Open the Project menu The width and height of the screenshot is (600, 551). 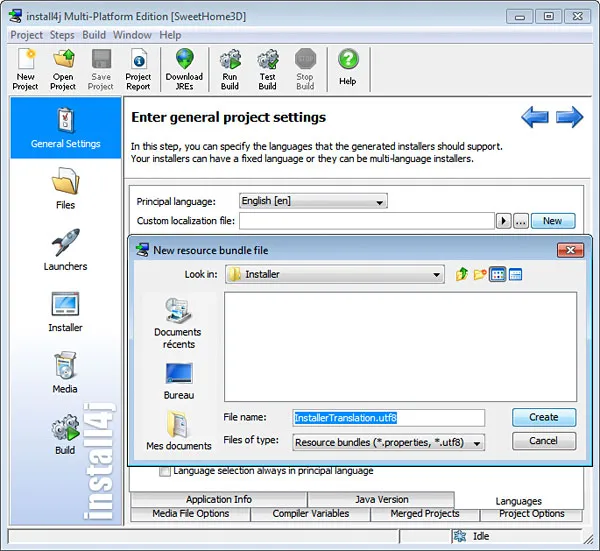click(x=26, y=35)
